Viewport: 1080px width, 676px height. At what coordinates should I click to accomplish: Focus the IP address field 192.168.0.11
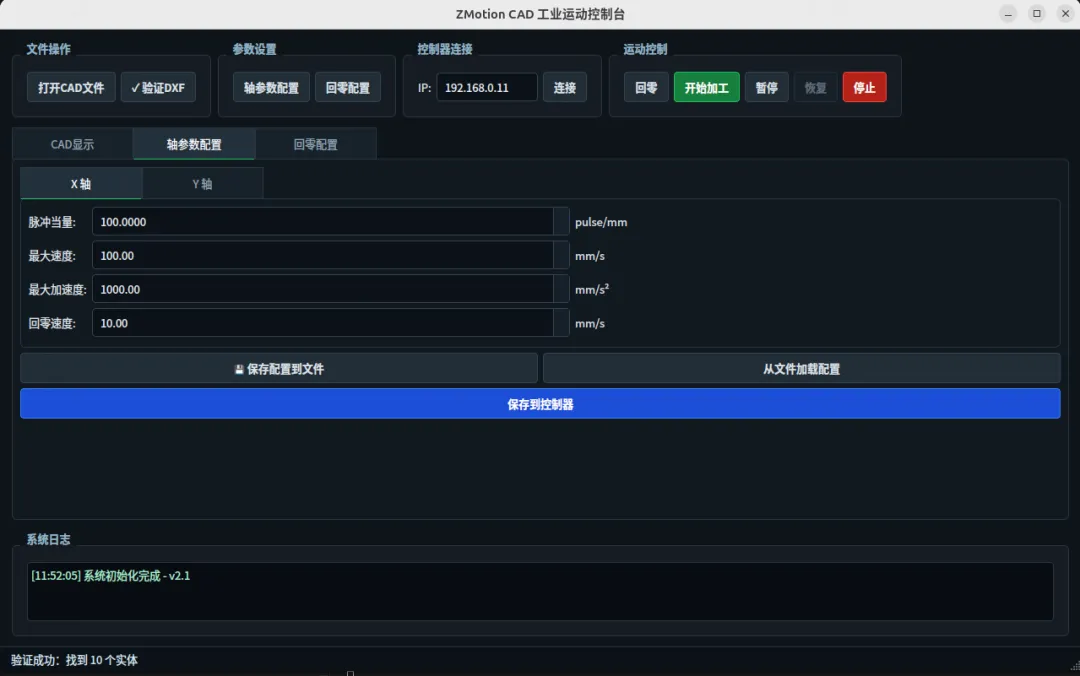click(x=486, y=88)
